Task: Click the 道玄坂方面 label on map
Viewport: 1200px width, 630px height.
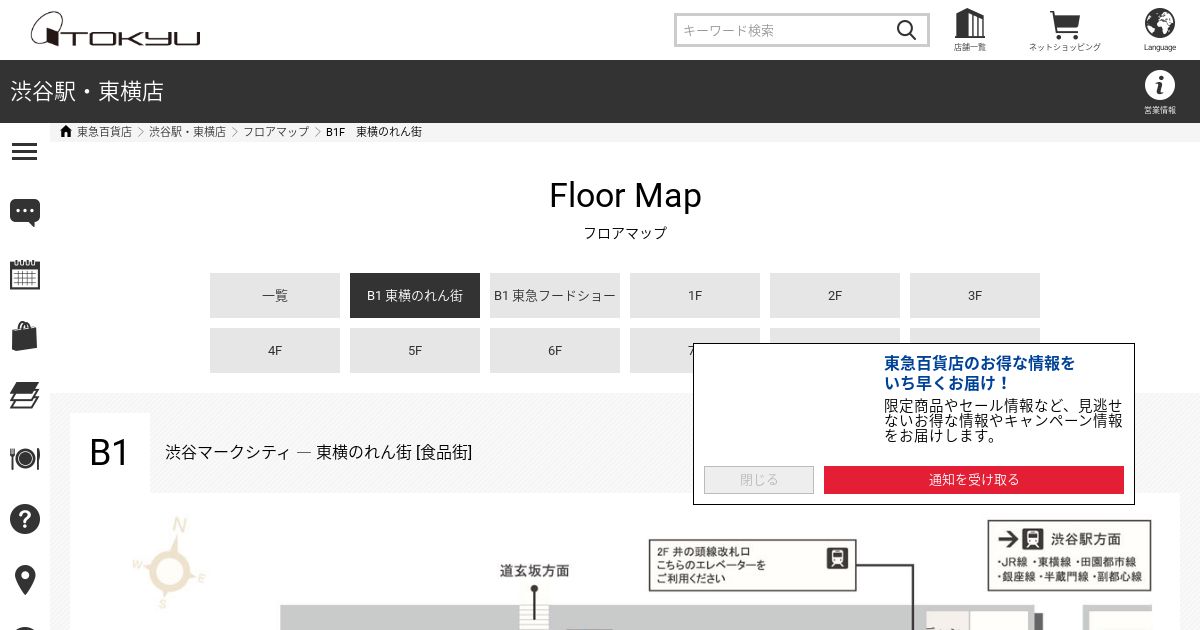Action: [535, 571]
